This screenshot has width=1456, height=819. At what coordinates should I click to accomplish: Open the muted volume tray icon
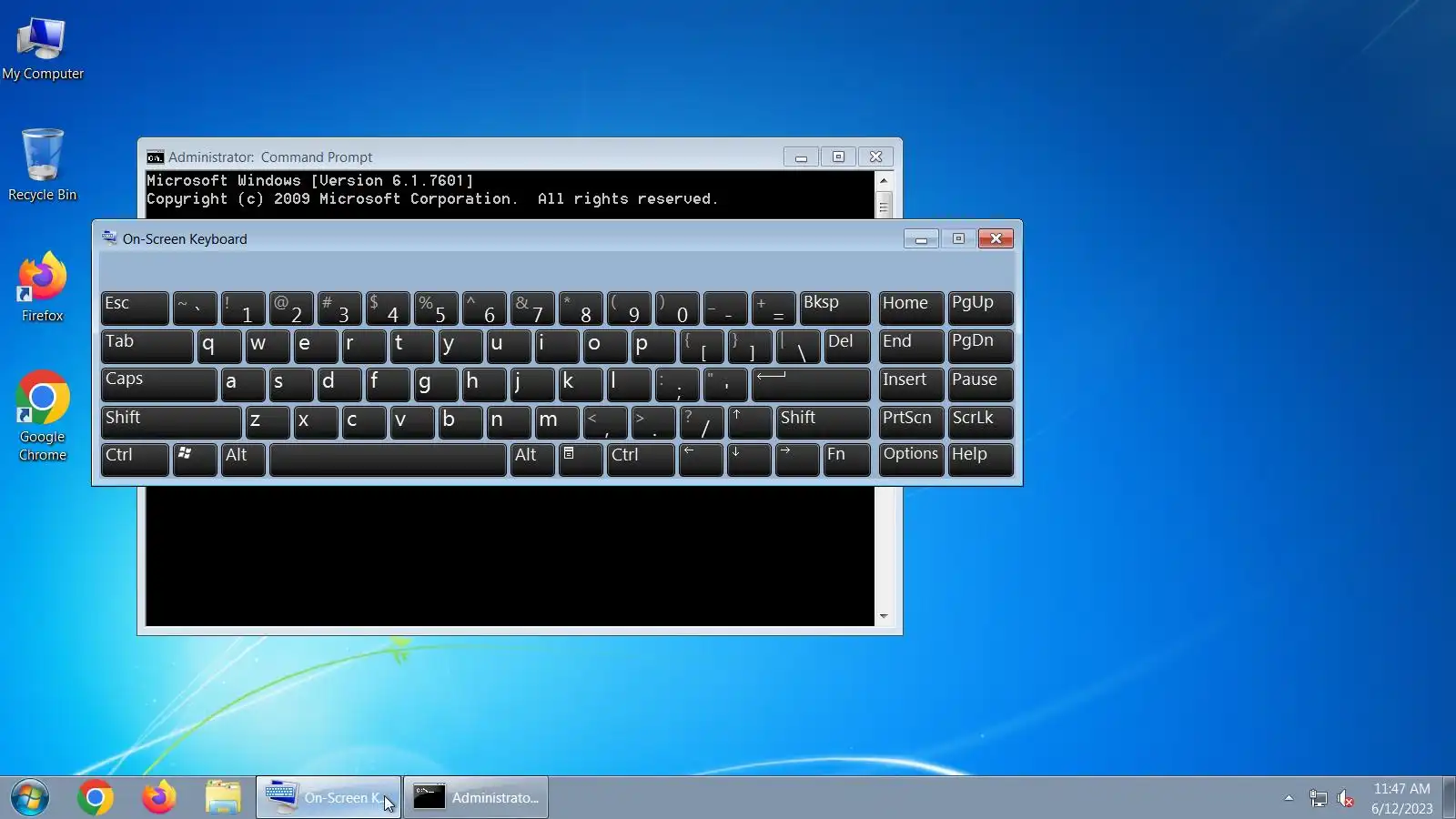pos(1346,799)
